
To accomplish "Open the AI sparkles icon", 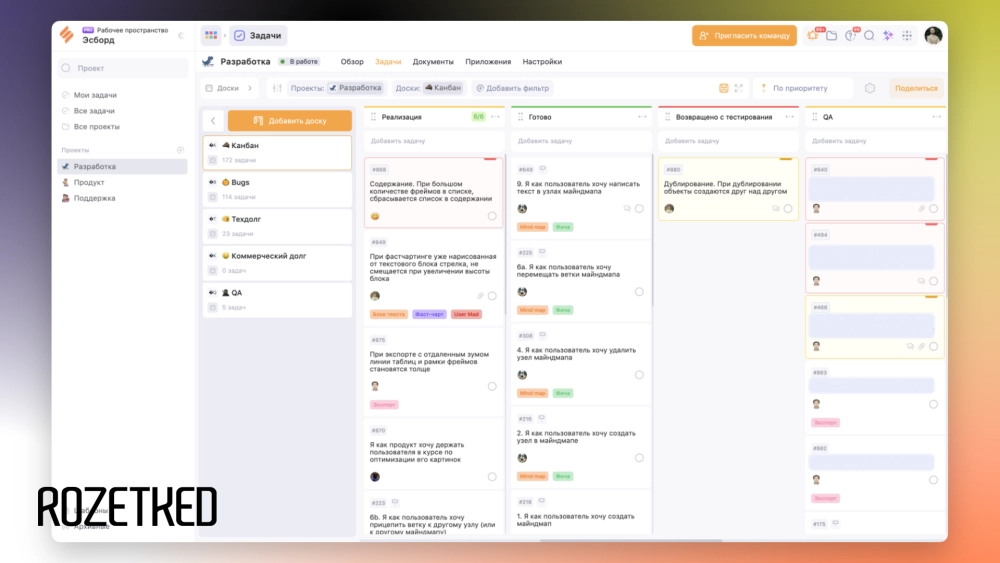I will tap(888, 36).
